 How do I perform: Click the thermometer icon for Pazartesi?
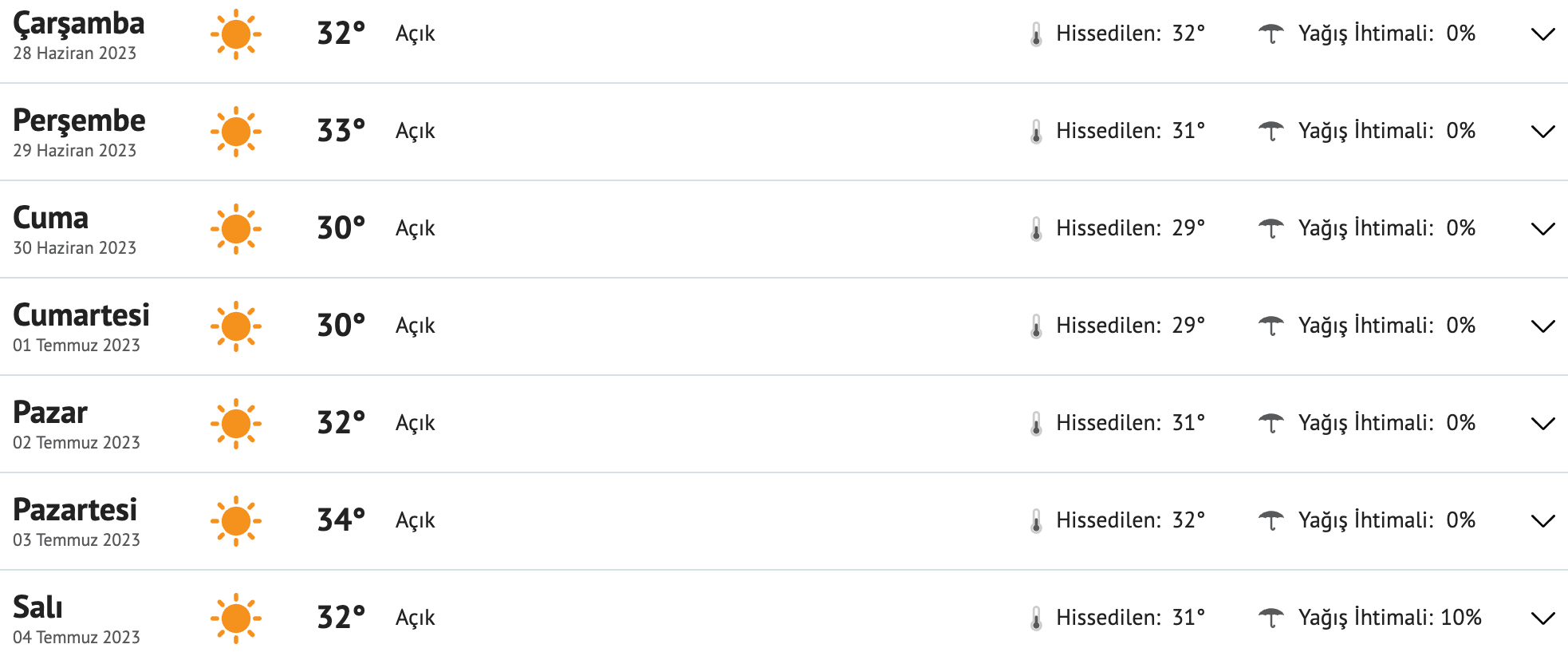1036,521
